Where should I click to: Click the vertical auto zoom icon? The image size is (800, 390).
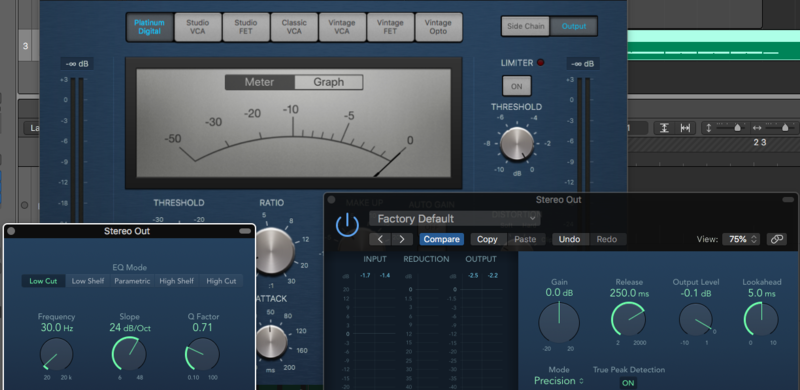click(664, 128)
